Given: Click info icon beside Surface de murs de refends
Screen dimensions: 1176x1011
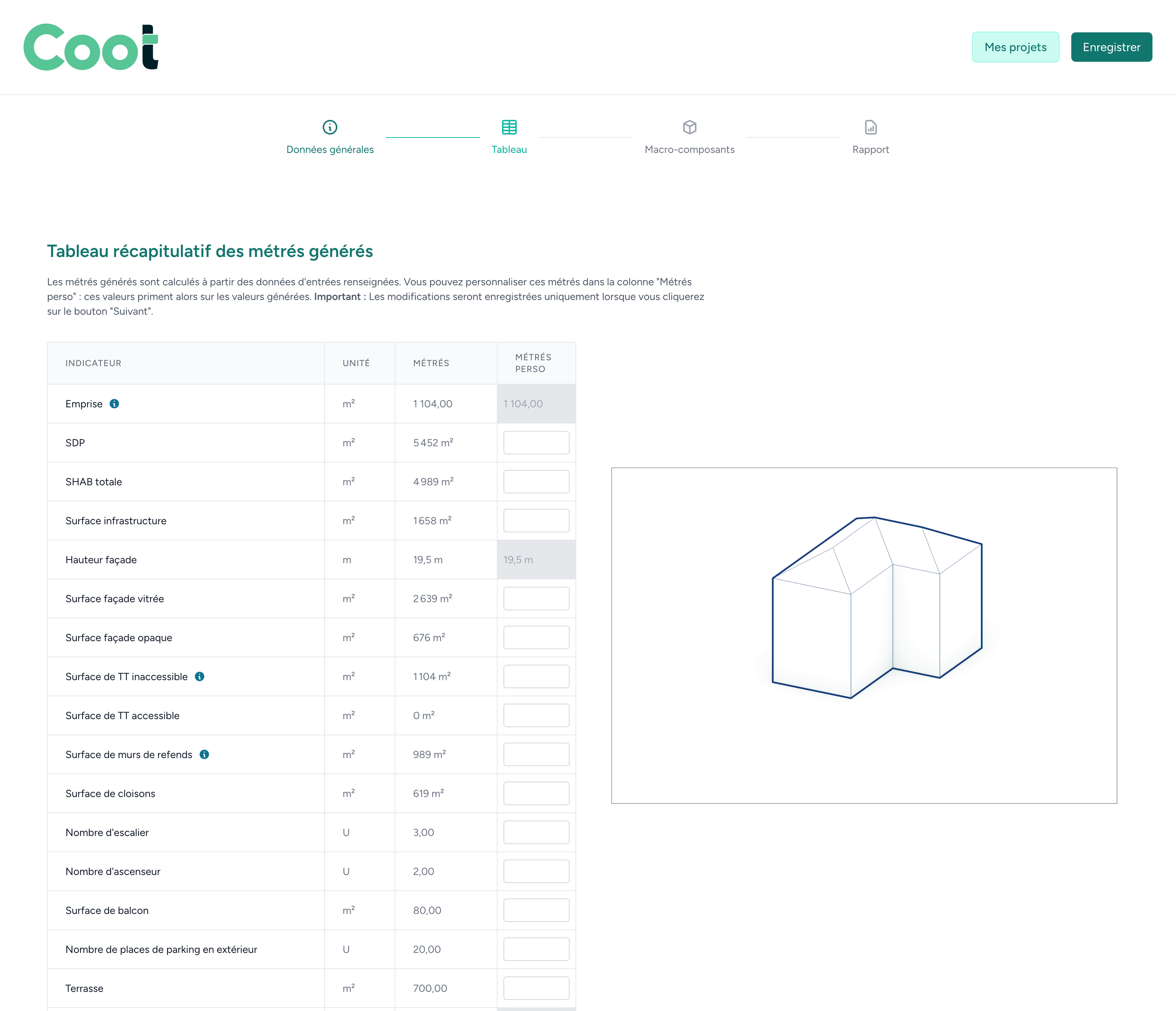Looking at the screenshot, I should coord(204,754).
